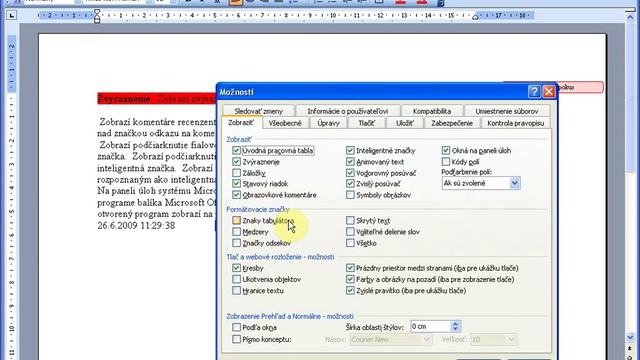This screenshot has width=640, height=360.
Task: Switch to the Sledovať zmeny tab
Action: pyautogui.click(x=259, y=111)
